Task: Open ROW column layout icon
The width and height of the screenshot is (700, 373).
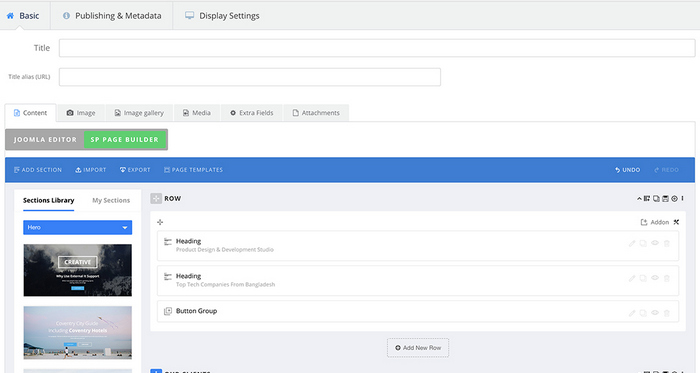Action: 647,199
